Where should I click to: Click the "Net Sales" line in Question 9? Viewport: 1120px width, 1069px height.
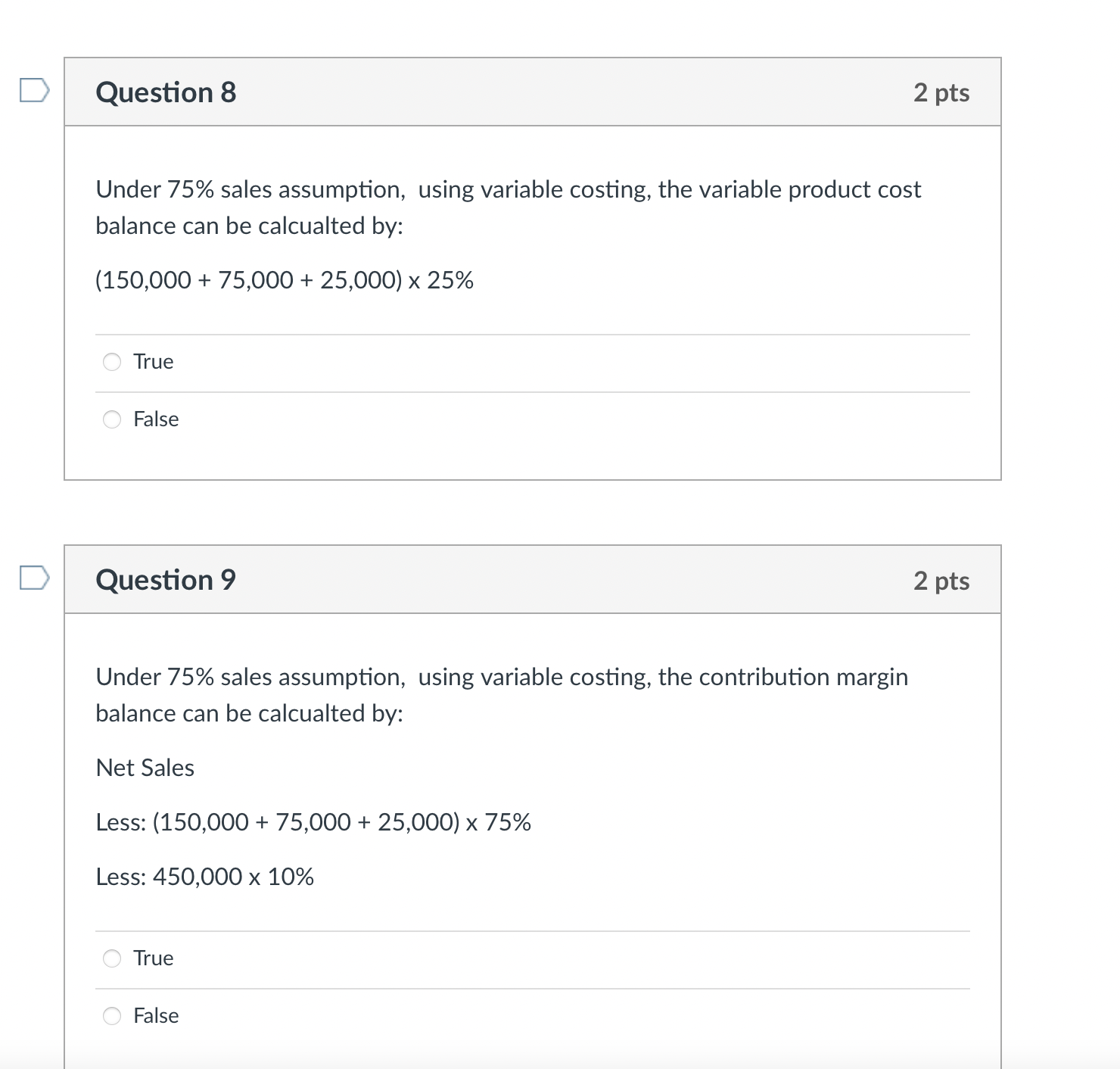pos(145,768)
